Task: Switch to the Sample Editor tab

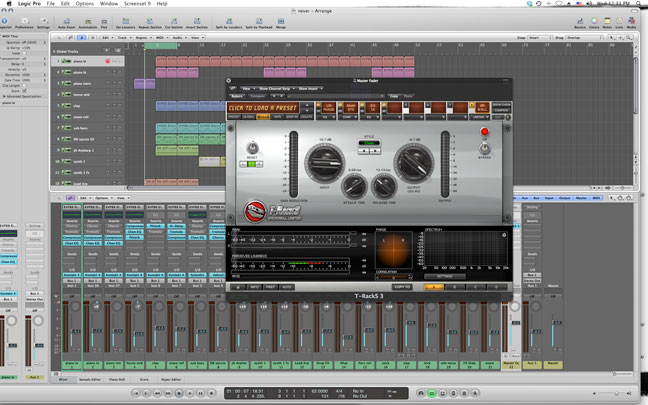Action: tap(90, 379)
